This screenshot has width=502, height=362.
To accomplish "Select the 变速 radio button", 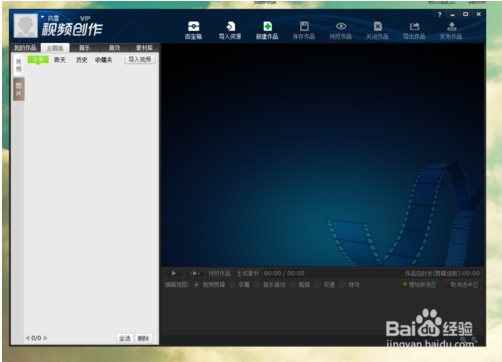I will point(318,285).
